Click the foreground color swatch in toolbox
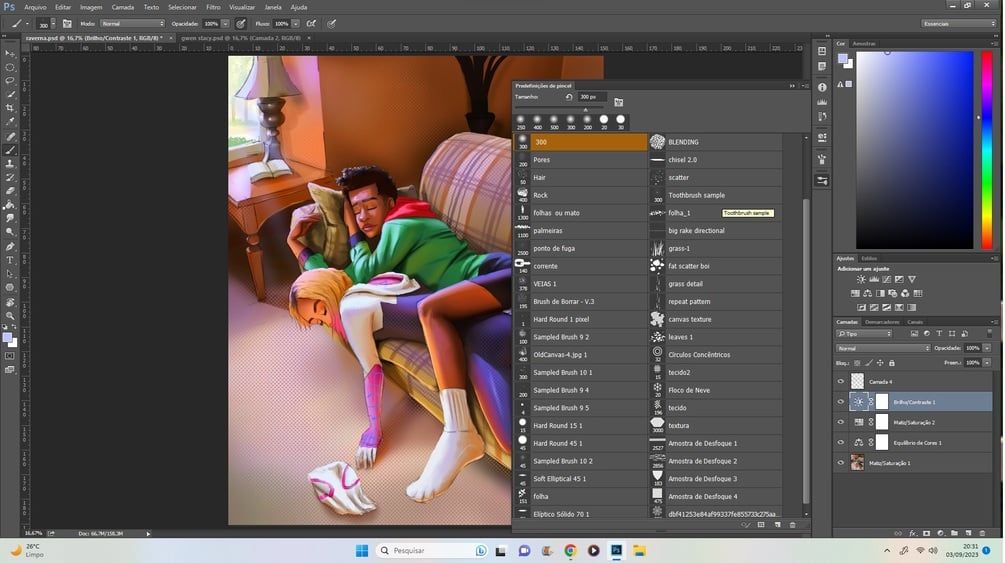This screenshot has width=1005, height=563. (6, 338)
